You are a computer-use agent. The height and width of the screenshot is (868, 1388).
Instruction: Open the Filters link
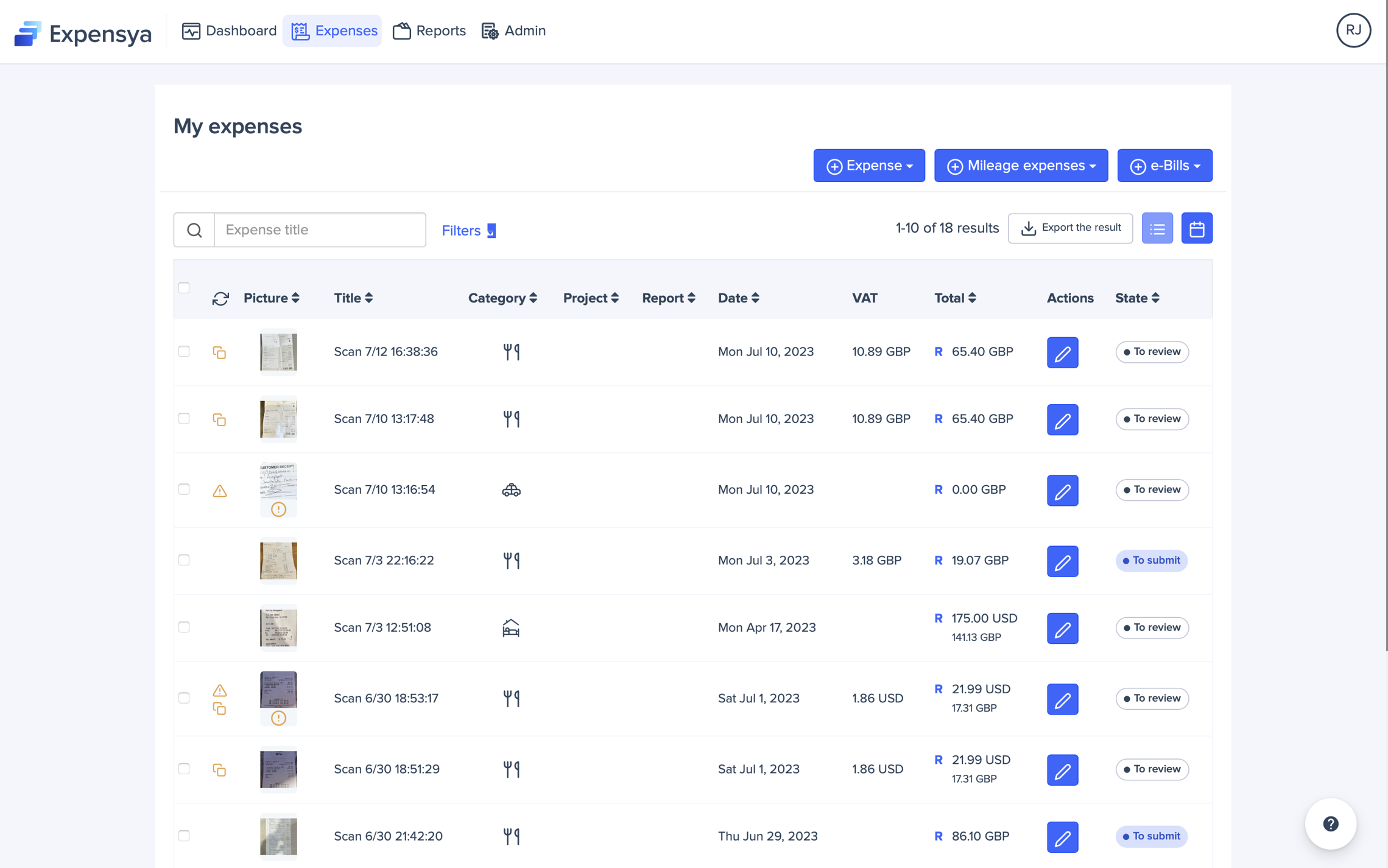coord(468,231)
